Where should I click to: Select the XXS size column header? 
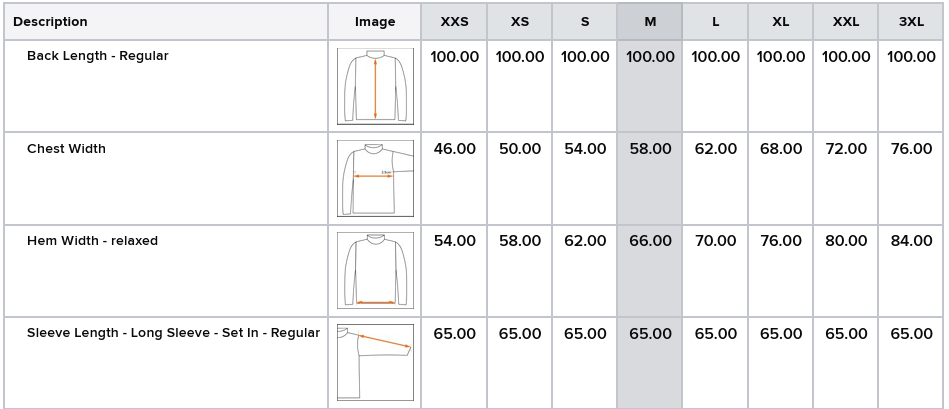point(454,22)
